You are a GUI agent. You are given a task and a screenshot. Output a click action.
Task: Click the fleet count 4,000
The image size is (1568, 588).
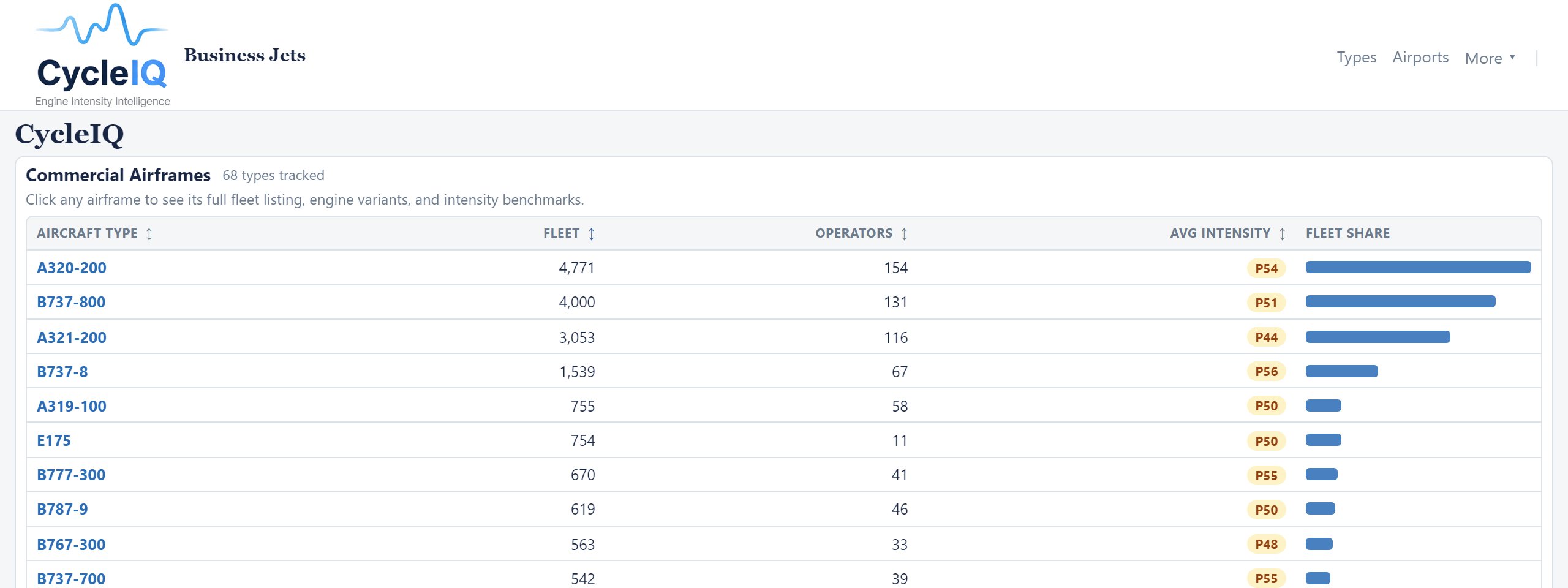(576, 302)
